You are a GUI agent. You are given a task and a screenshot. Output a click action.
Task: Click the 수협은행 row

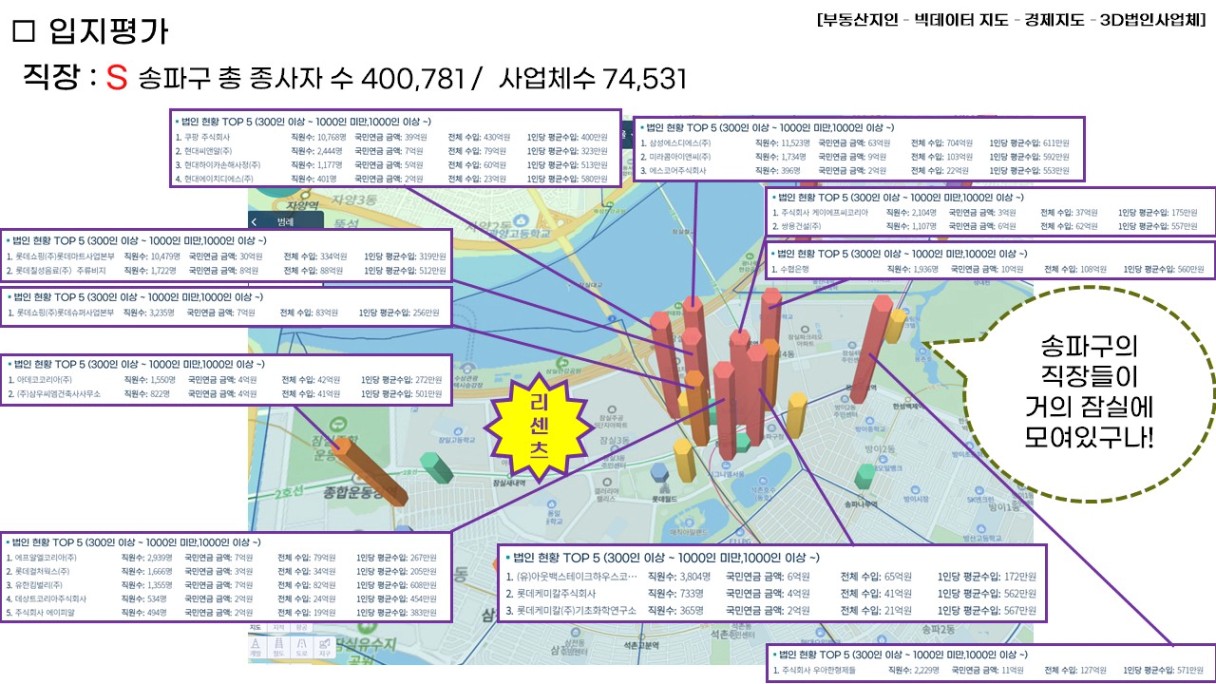pyautogui.click(x=991, y=269)
